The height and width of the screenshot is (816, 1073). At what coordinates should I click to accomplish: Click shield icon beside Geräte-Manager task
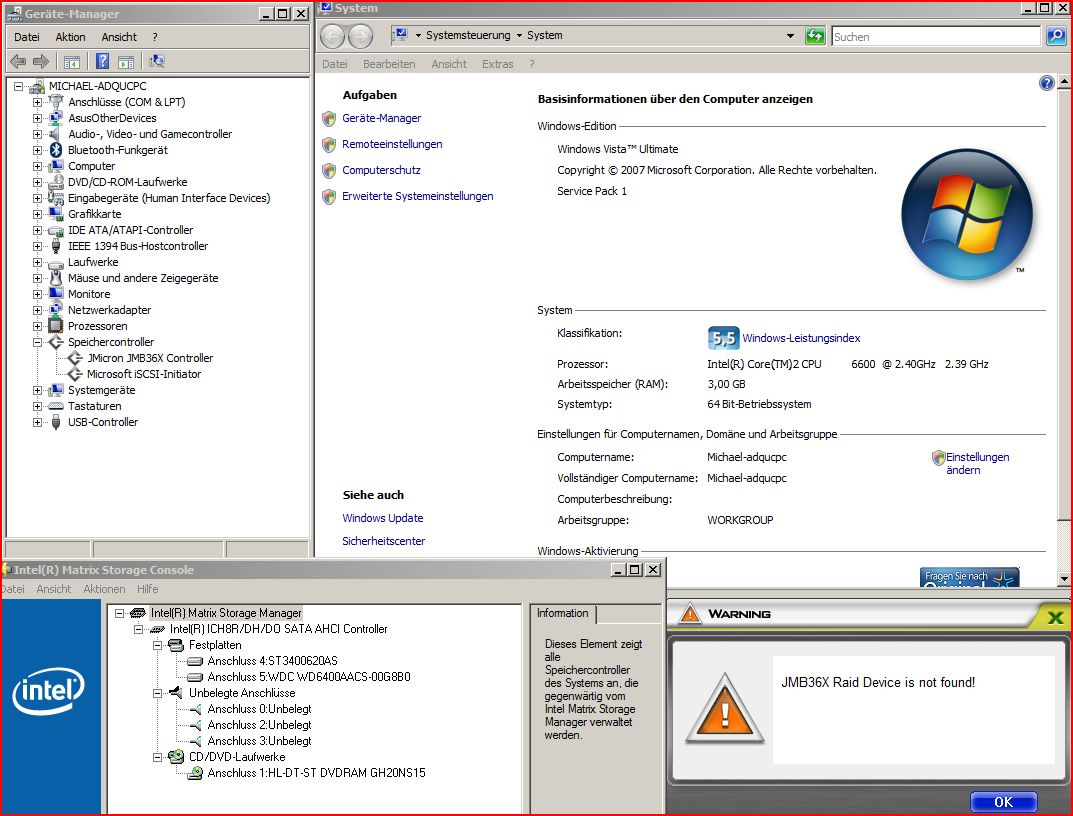click(x=329, y=118)
